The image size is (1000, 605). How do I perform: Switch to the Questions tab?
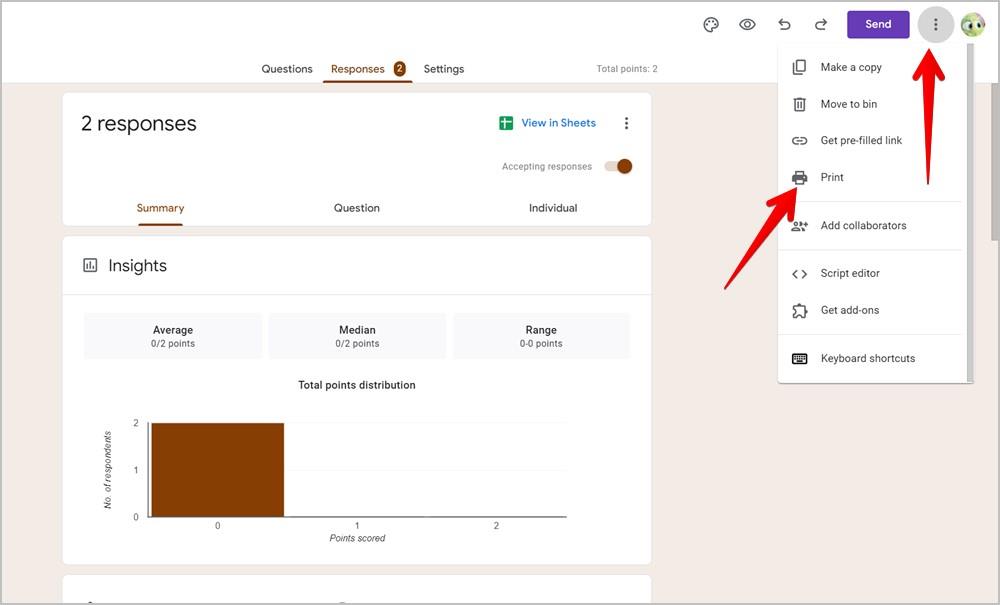click(287, 69)
